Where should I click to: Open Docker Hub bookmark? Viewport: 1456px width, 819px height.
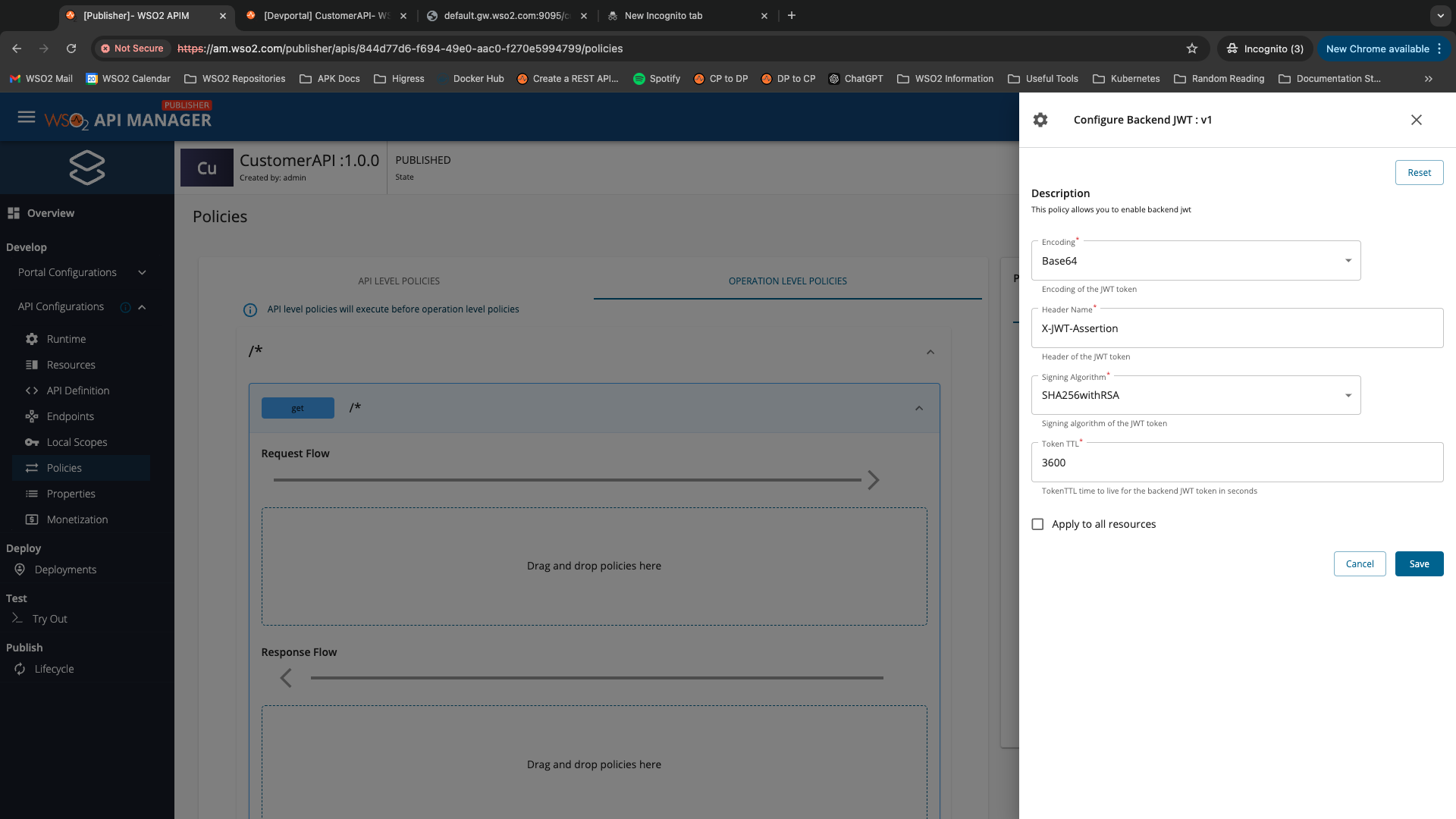472,79
